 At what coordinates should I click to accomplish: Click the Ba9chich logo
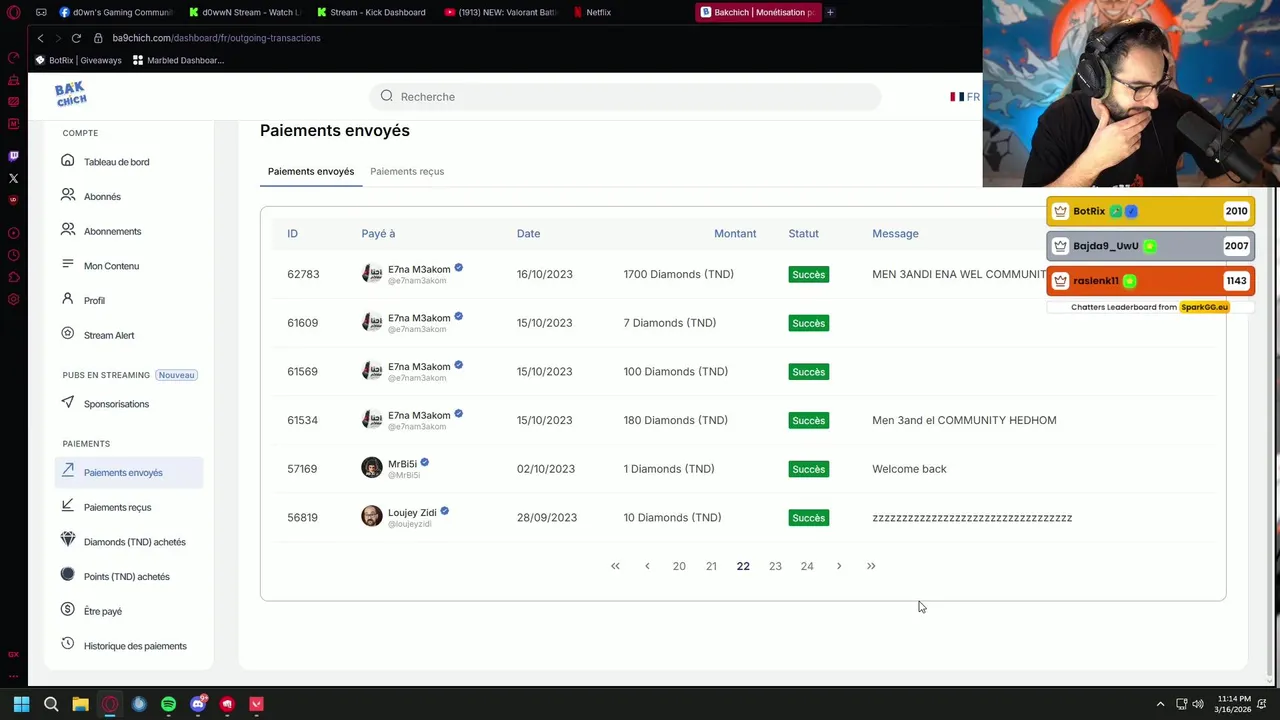tap(71, 95)
